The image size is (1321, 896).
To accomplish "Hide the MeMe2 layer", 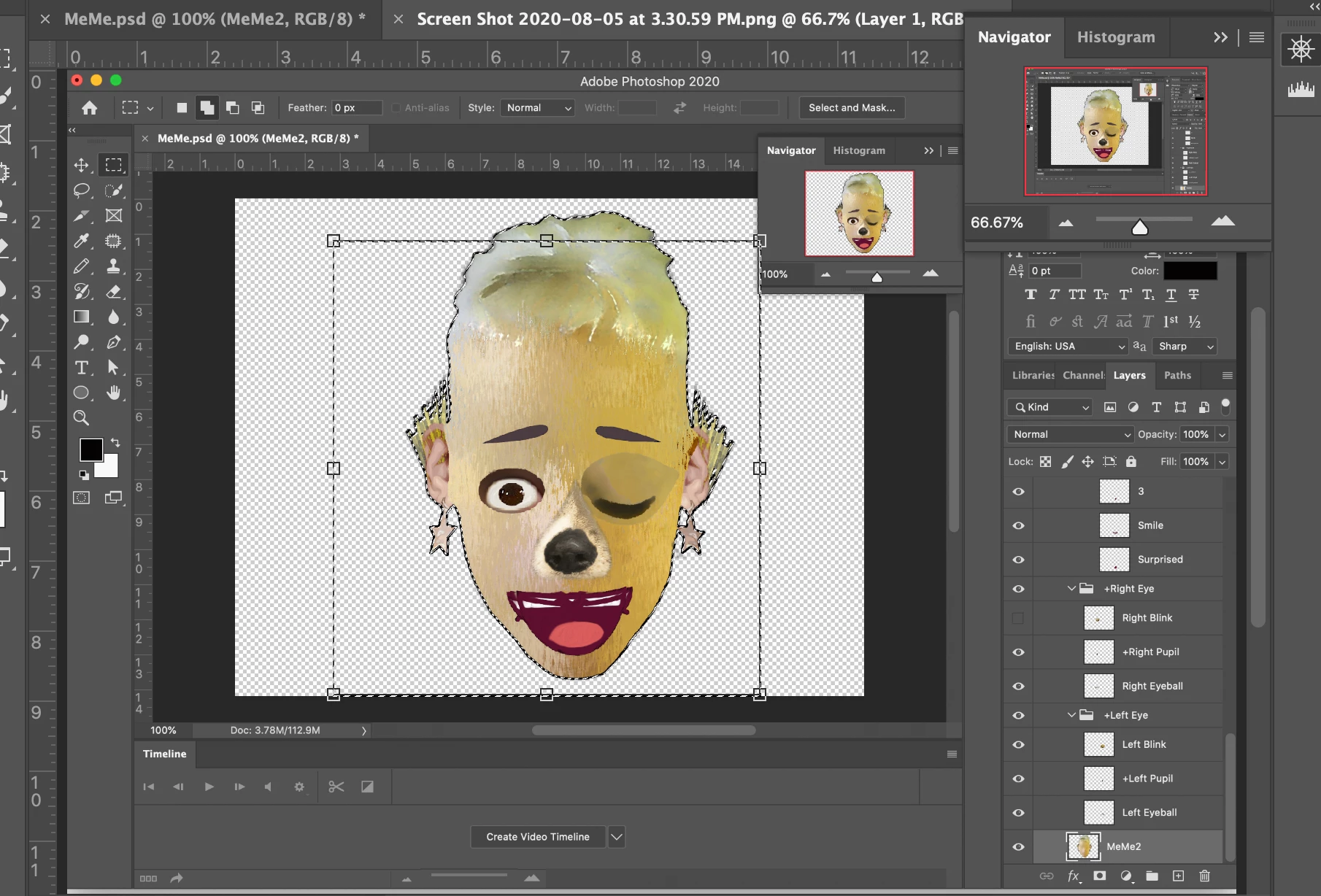I will [x=1018, y=846].
